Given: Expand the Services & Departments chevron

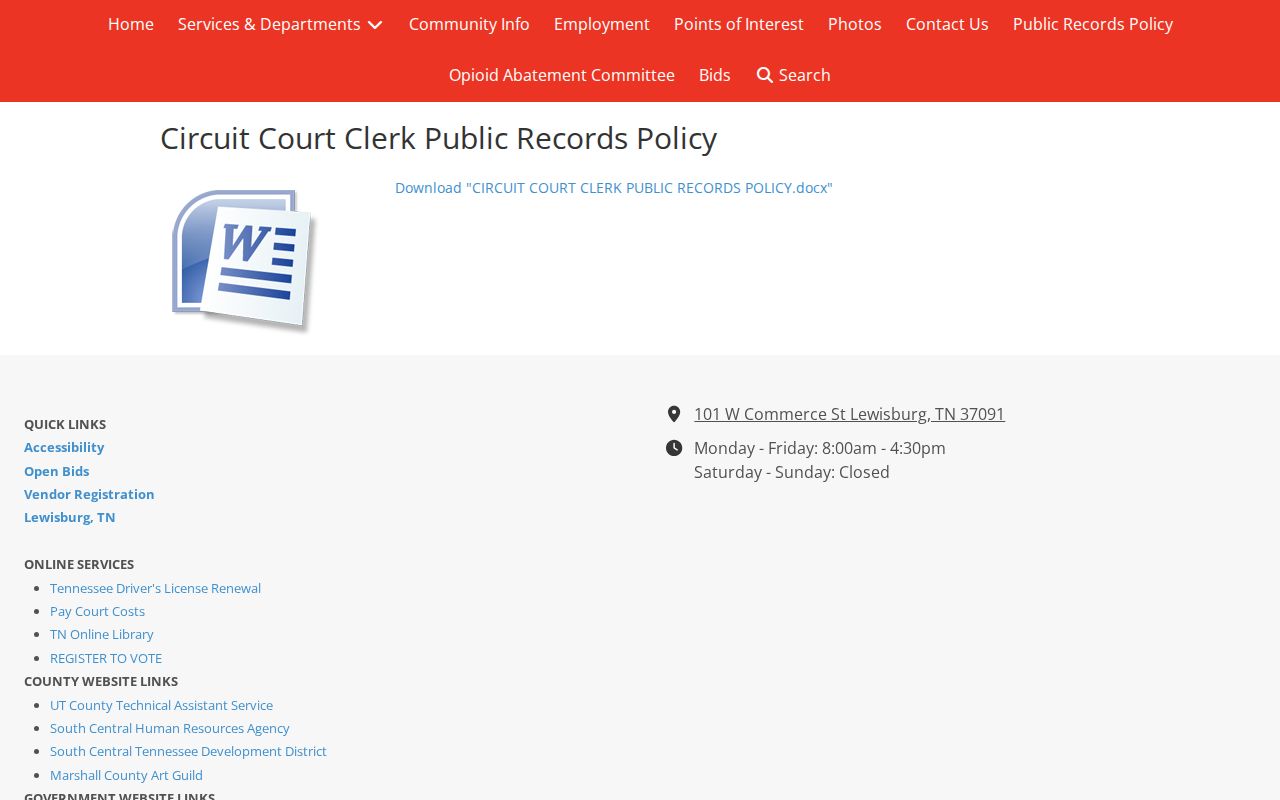Looking at the screenshot, I should [375, 25].
